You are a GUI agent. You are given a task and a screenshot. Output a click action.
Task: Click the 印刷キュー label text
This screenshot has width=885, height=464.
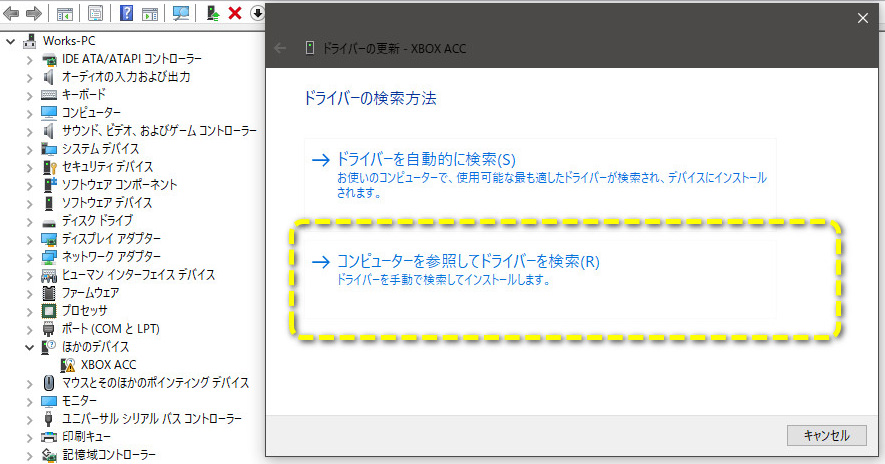[86, 437]
